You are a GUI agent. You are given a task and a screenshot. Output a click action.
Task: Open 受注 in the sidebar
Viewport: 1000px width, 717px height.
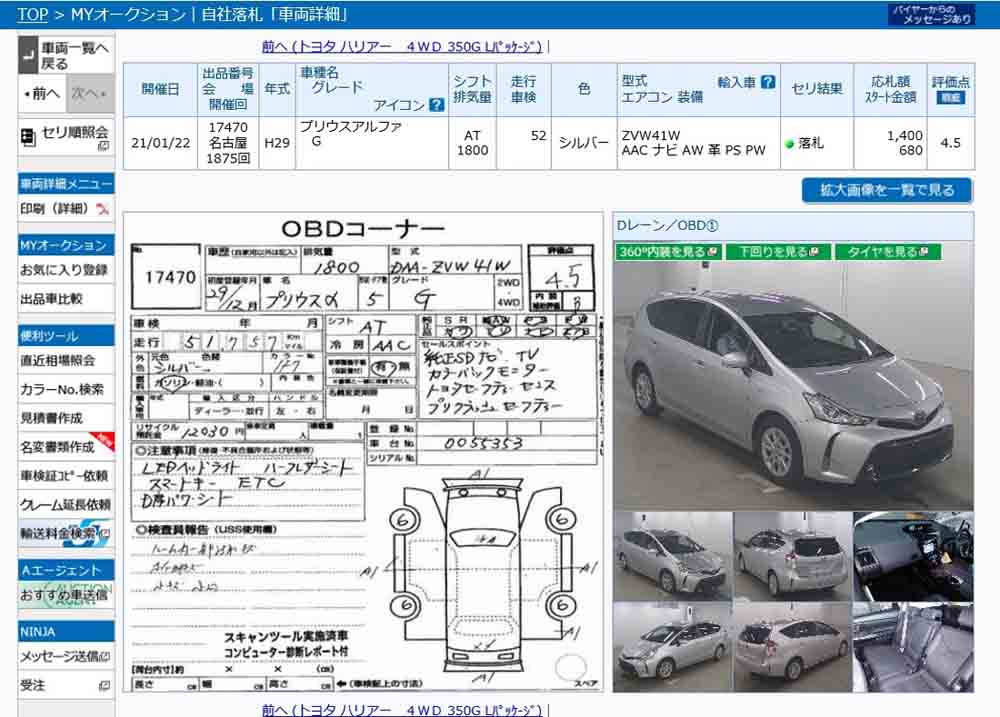66,685
